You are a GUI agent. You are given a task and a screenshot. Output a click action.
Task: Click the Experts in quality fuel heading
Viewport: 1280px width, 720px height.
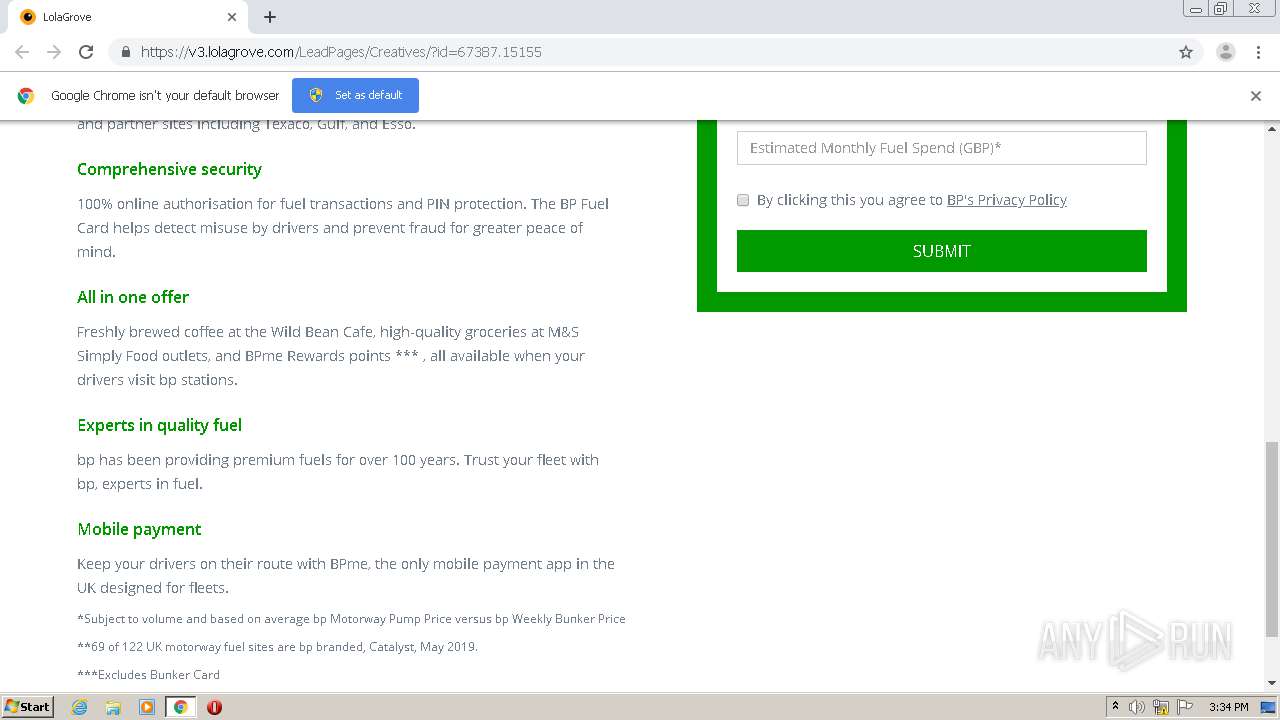coord(159,425)
